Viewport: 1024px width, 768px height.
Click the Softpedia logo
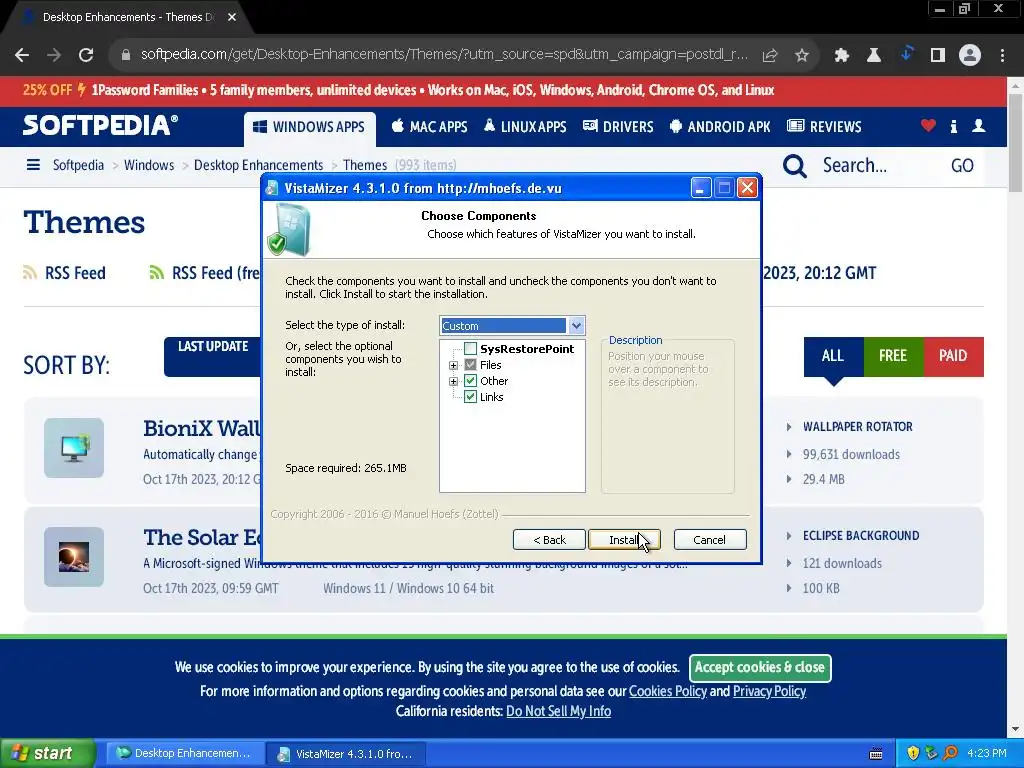point(100,125)
